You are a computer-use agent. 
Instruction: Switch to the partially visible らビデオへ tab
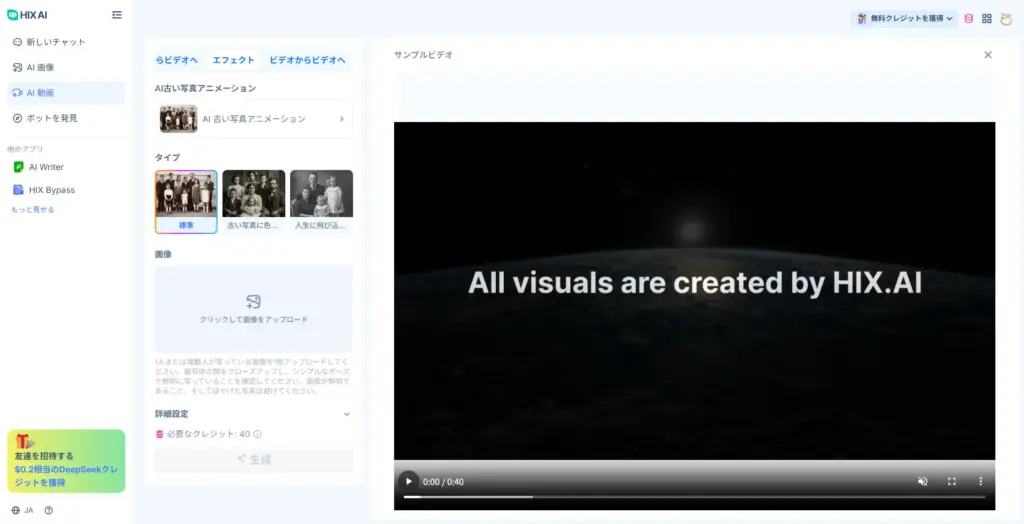tap(177, 60)
